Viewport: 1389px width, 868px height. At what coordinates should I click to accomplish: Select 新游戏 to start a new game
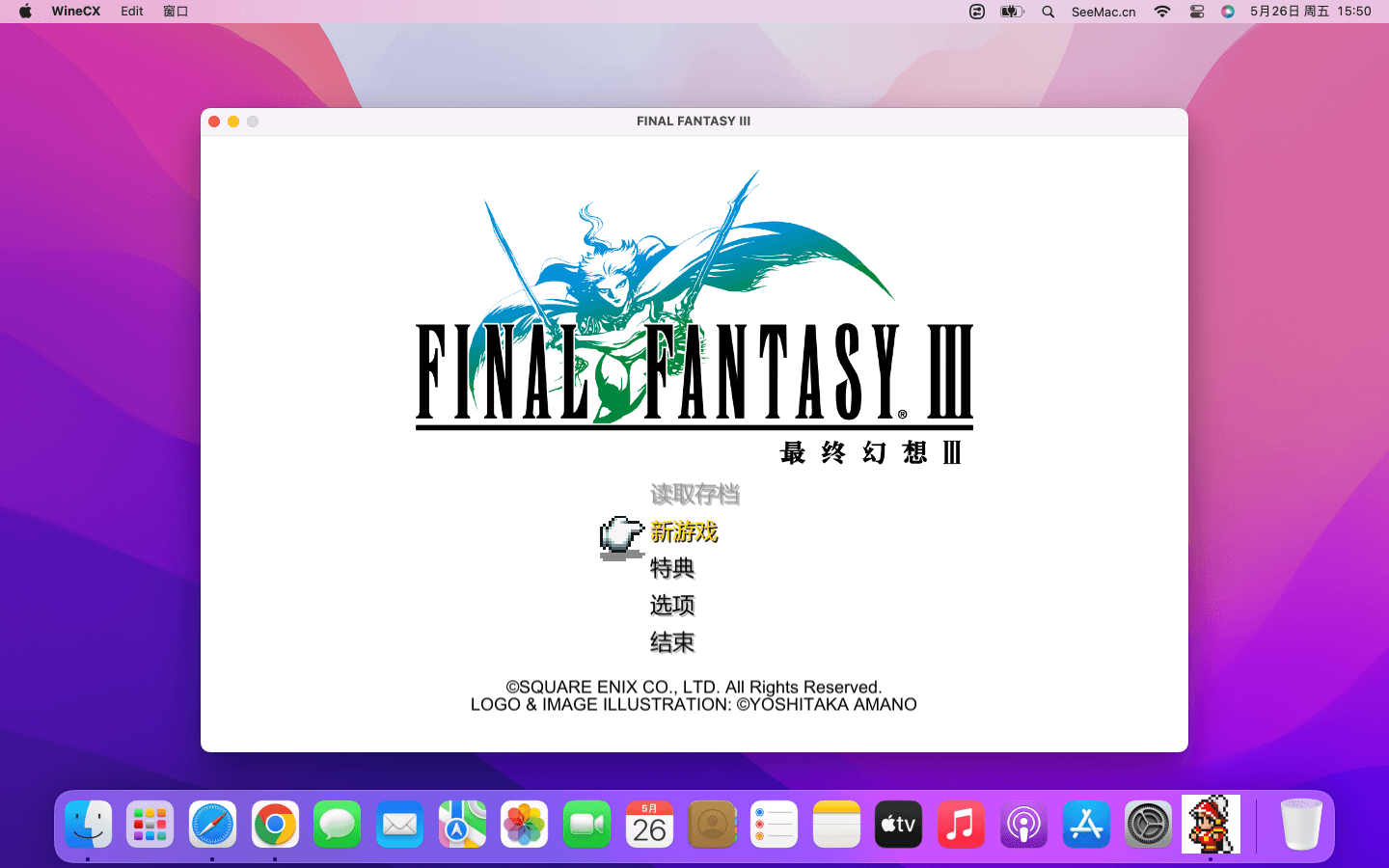click(684, 531)
